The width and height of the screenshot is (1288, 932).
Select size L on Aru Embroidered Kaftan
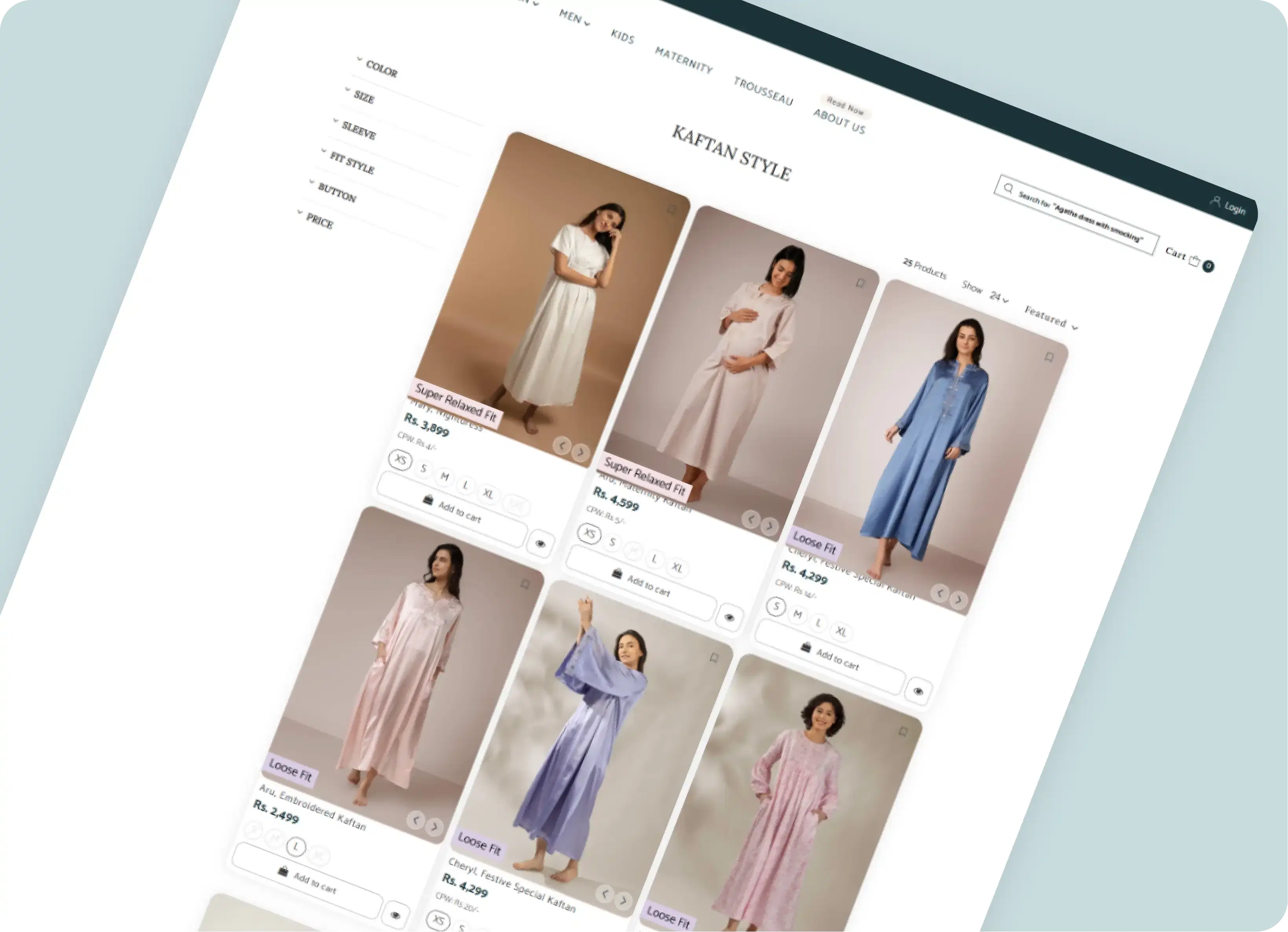pos(295,847)
